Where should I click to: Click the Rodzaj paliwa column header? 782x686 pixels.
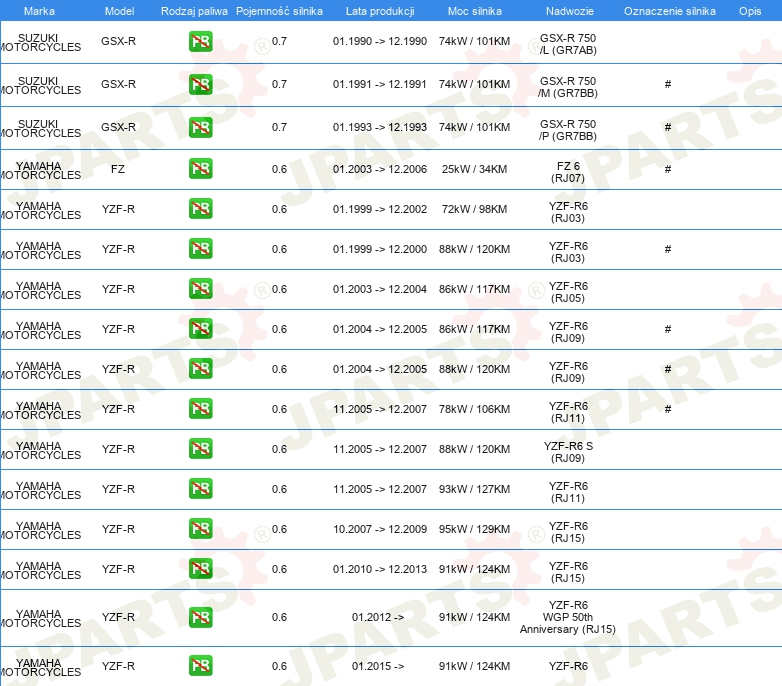click(193, 10)
